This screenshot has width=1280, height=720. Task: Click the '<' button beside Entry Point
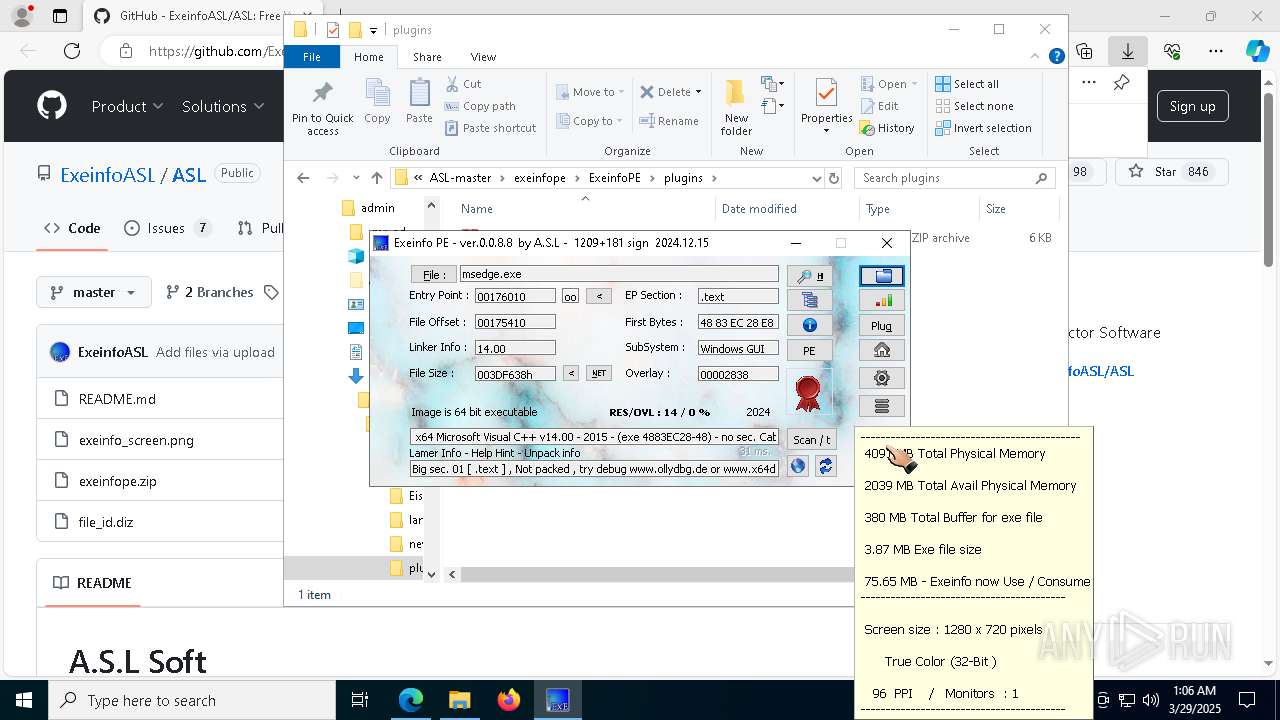click(598, 296)
